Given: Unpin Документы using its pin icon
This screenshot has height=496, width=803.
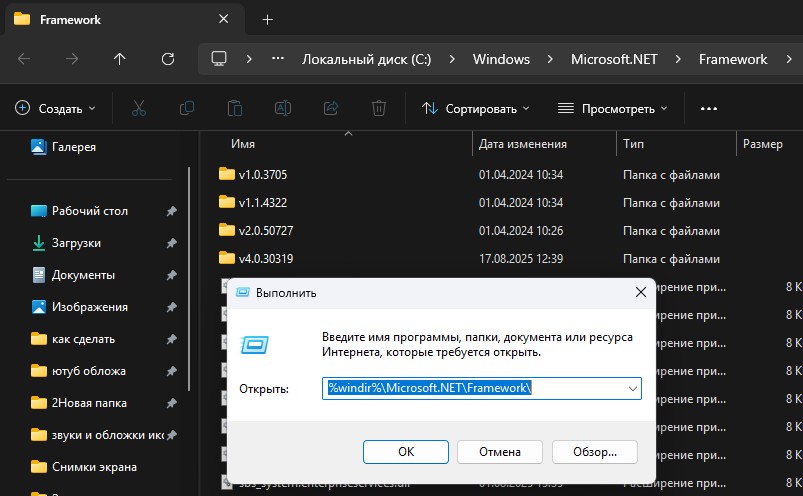Looking at the screenshot, I should [172, 275].
